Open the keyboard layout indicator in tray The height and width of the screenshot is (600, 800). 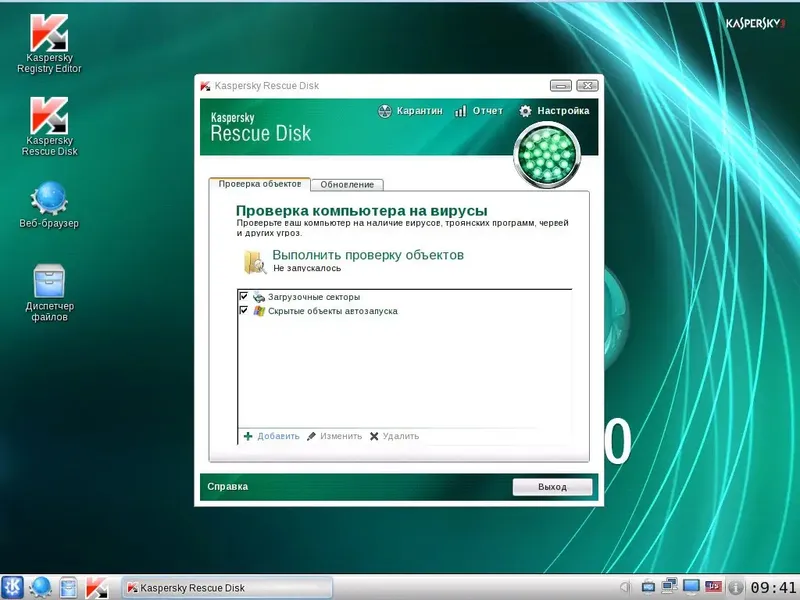tap(712, 587)
